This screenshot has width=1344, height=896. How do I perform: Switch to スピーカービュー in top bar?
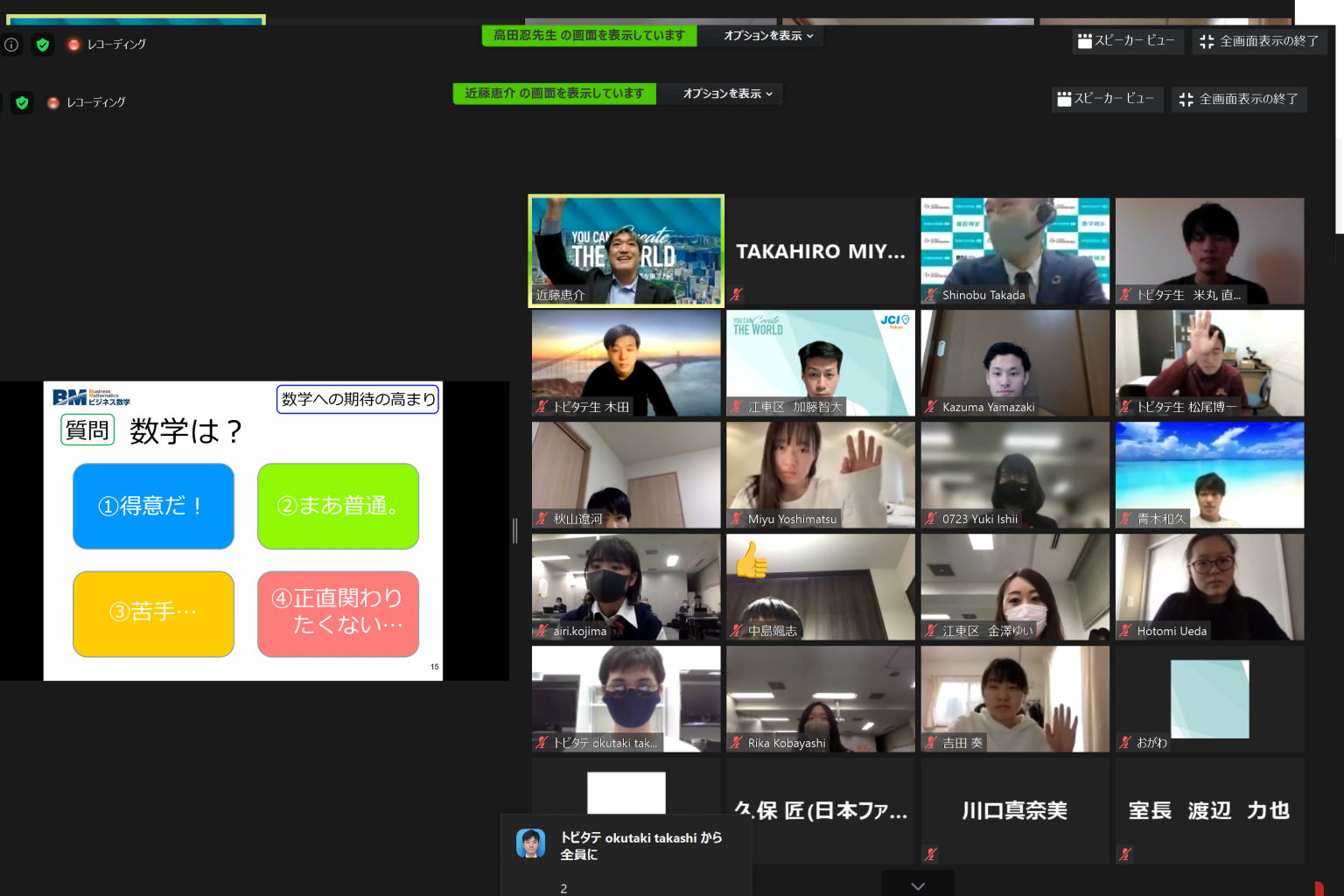point(1127,41)
